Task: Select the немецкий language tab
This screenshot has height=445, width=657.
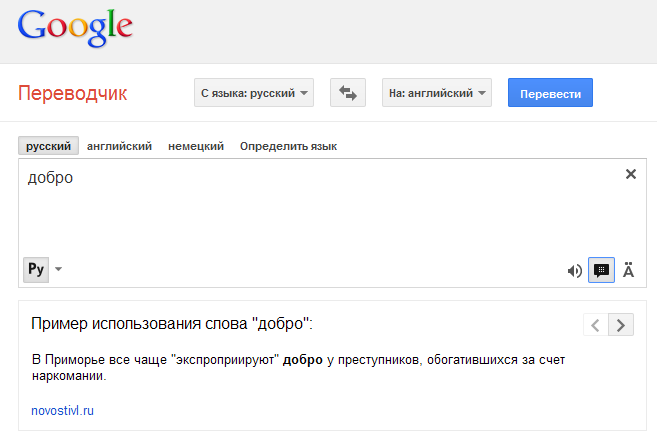Action: coord(196,146)
